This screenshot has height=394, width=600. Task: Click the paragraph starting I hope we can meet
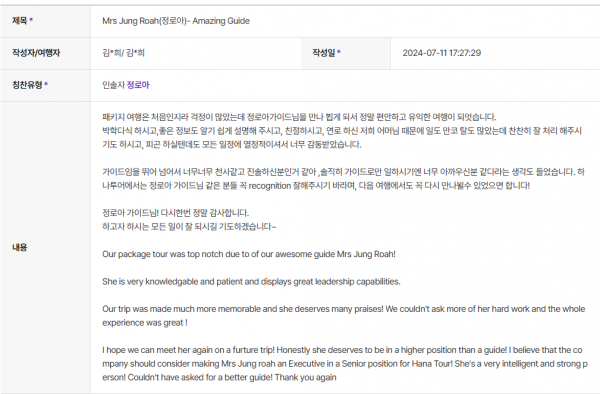coord(345,363)
